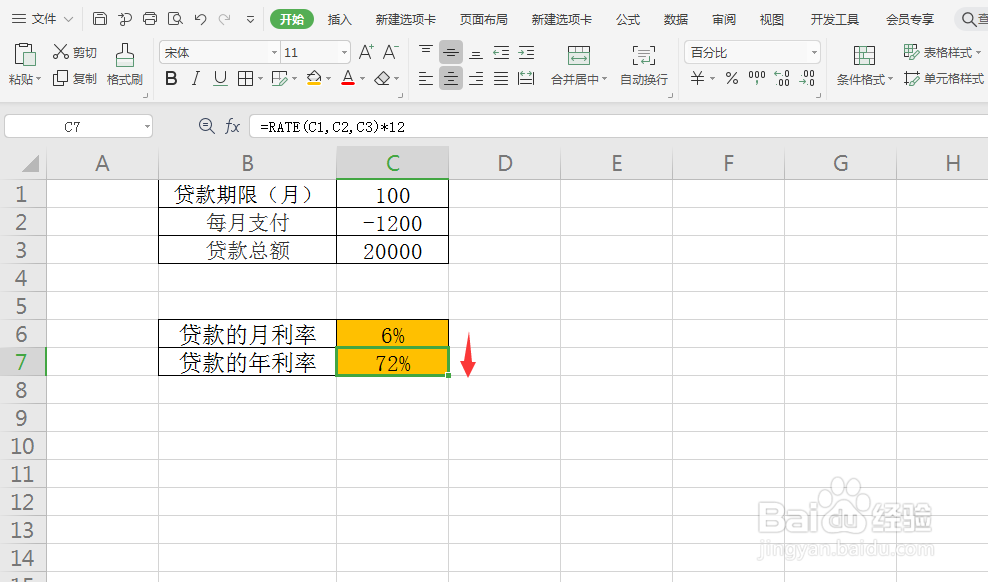
Task: Toggle middle vertical alignment
Action: pyautogui.click(x=451, y=52)
